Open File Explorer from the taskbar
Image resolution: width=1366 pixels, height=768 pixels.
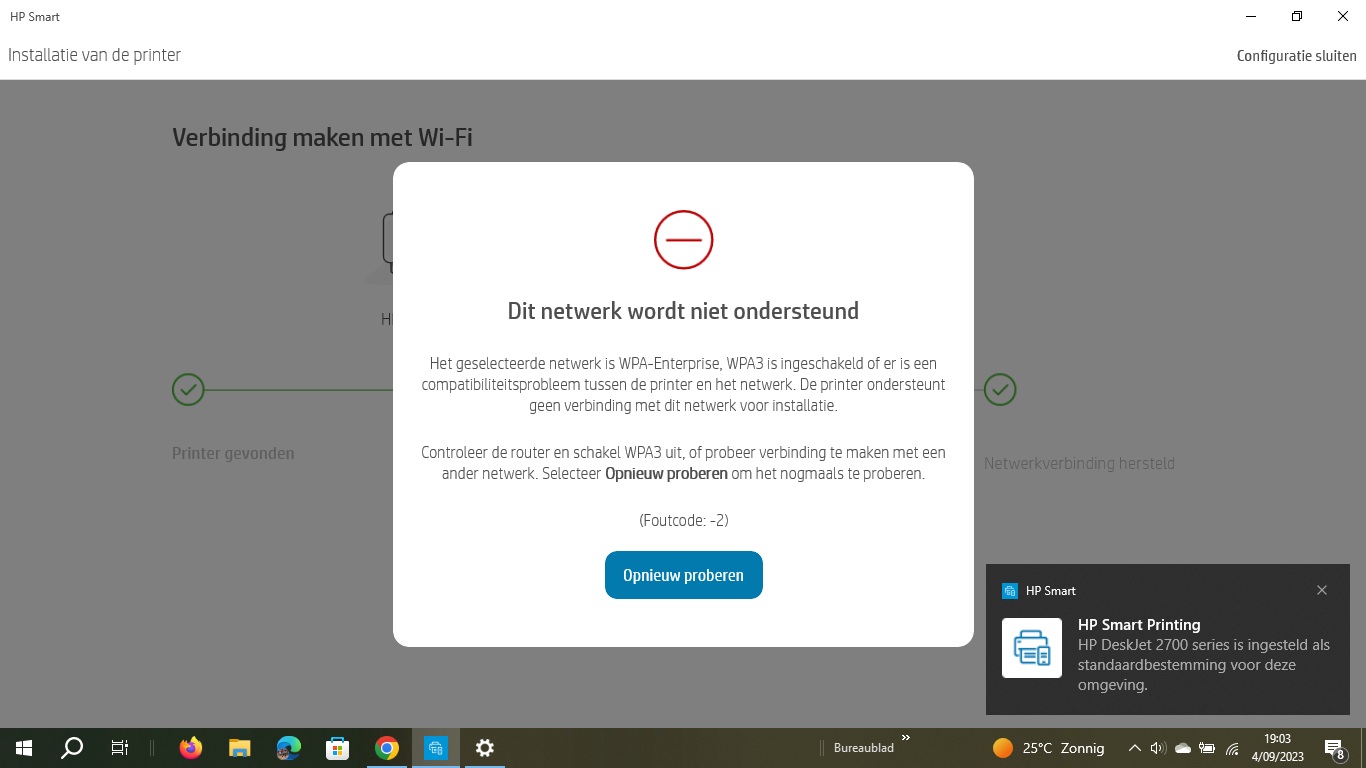[x=239, y=748]
